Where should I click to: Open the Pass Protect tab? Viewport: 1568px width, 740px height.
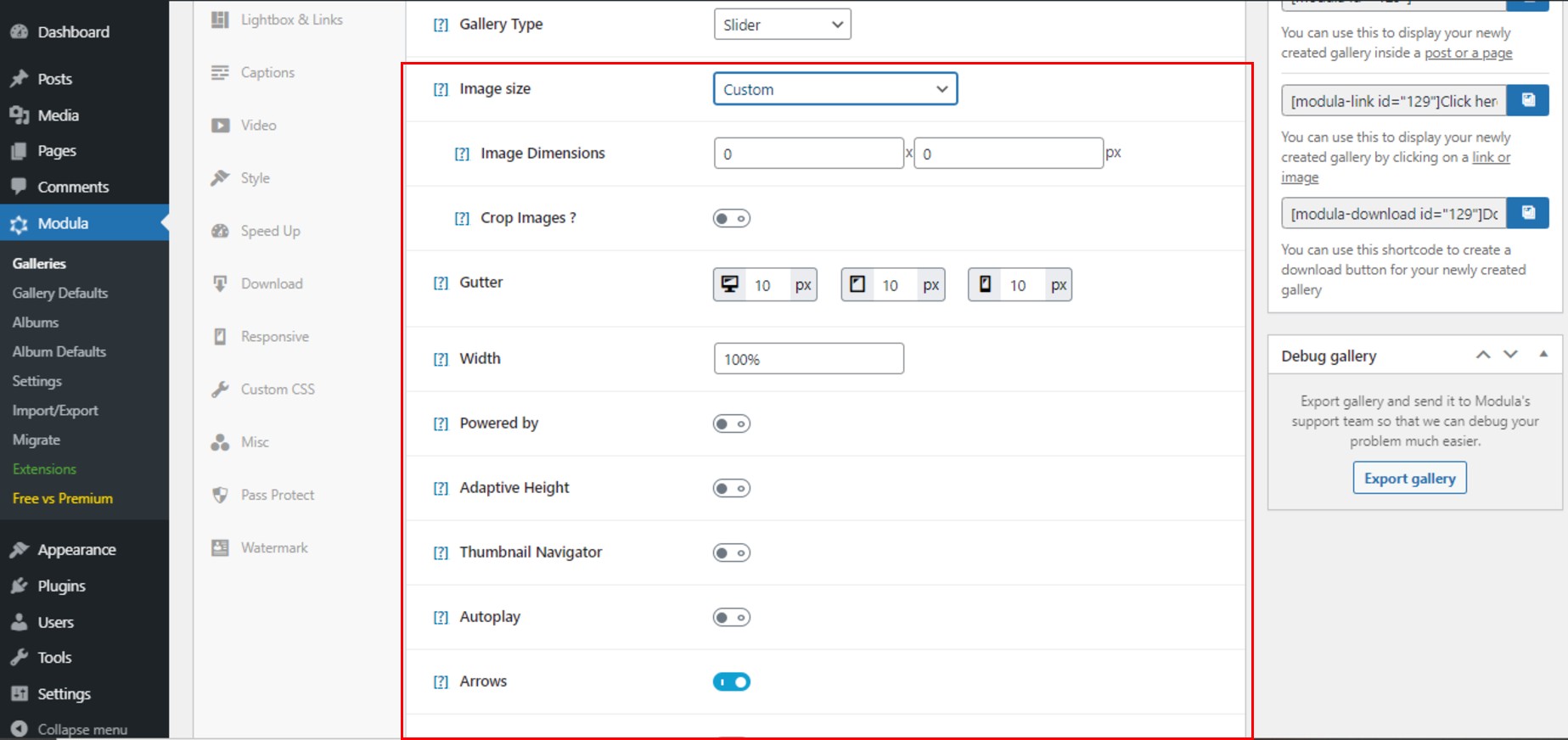pos(278,495)
